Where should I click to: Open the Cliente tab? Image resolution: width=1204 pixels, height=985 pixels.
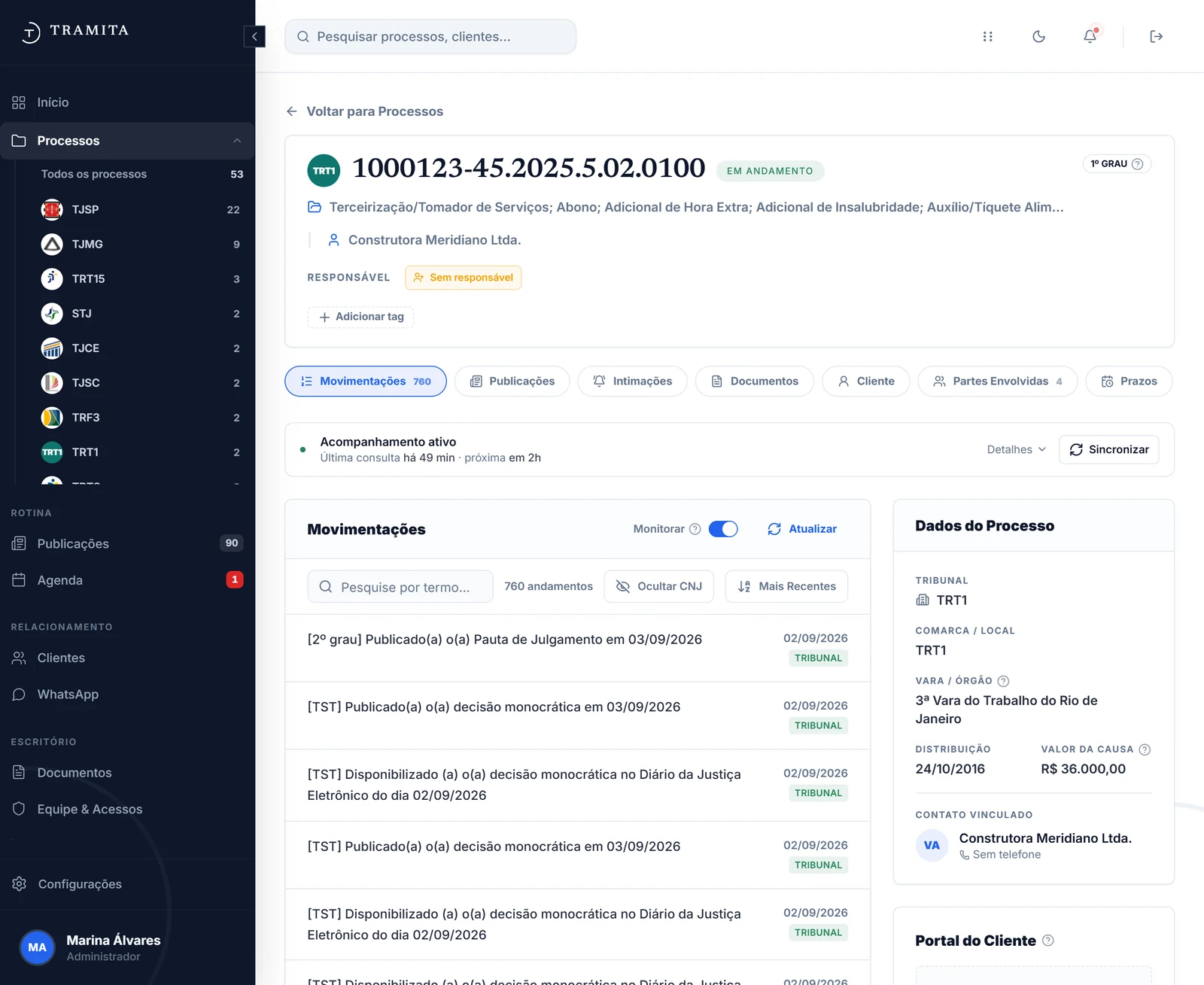pos(865,381)
